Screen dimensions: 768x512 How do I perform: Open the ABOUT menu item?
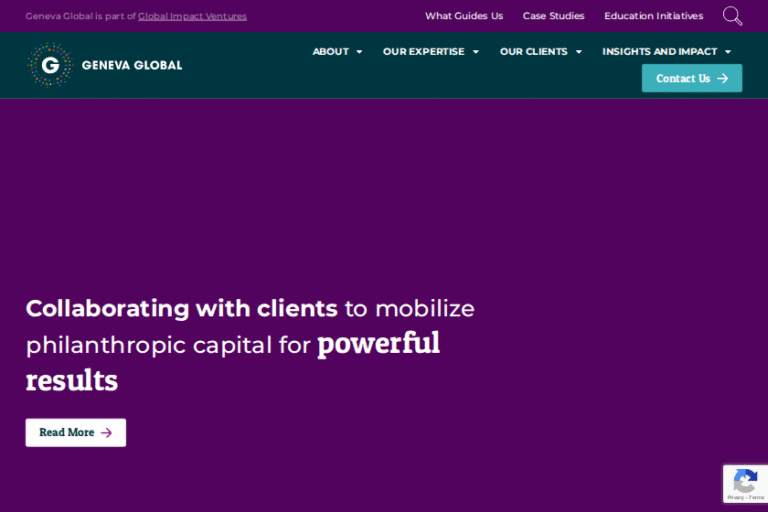pos(330,51)
